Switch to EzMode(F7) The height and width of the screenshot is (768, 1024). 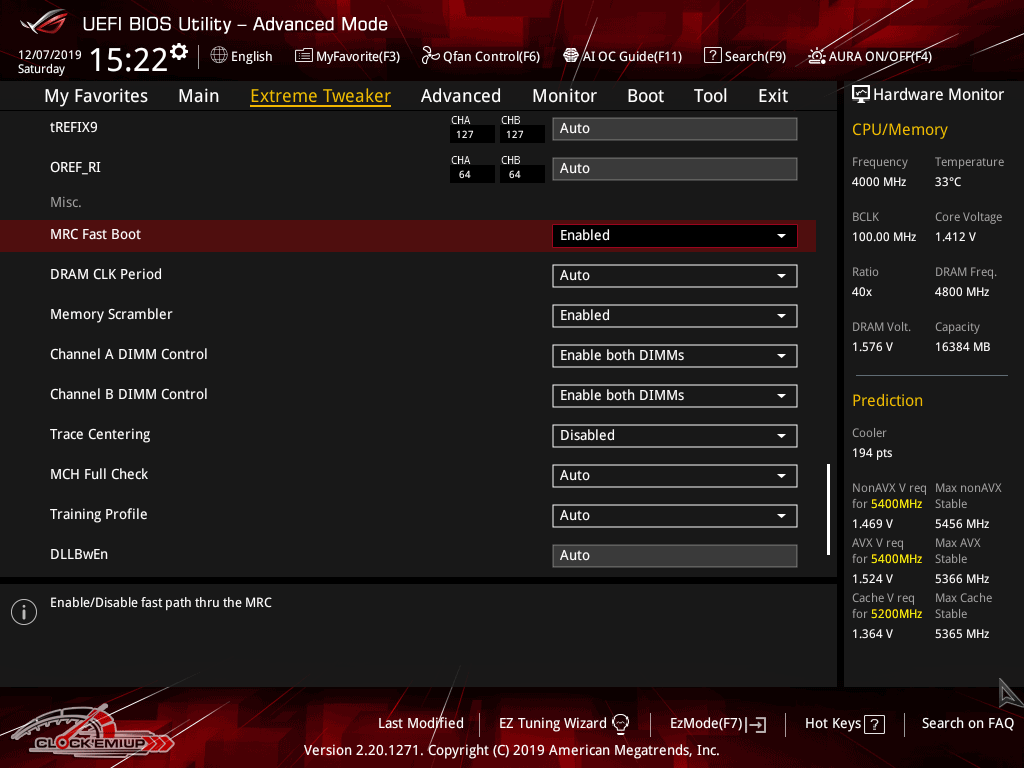coord(717,724)
